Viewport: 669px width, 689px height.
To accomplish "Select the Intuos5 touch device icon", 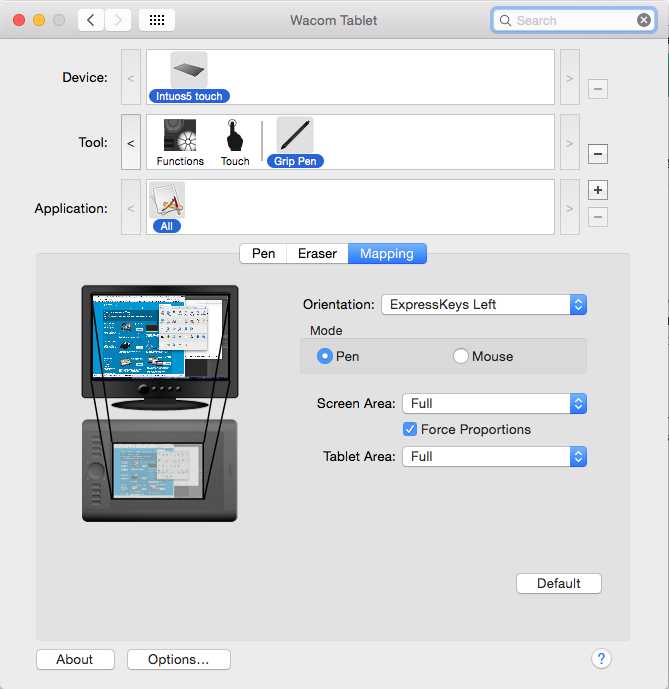I will click(x=189, y=70).
